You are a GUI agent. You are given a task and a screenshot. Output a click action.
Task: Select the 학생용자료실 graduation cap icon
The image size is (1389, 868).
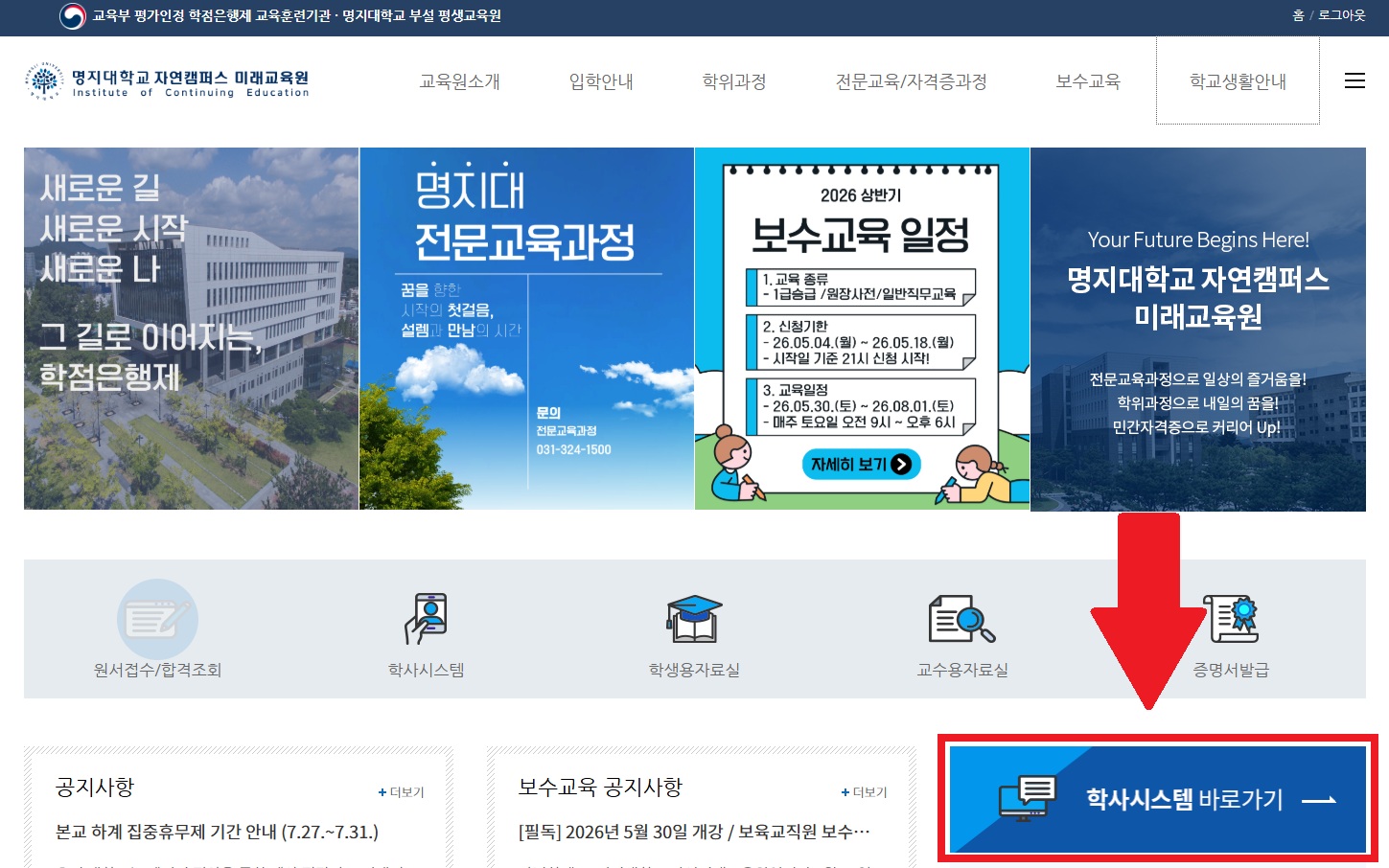click(694, 619)
